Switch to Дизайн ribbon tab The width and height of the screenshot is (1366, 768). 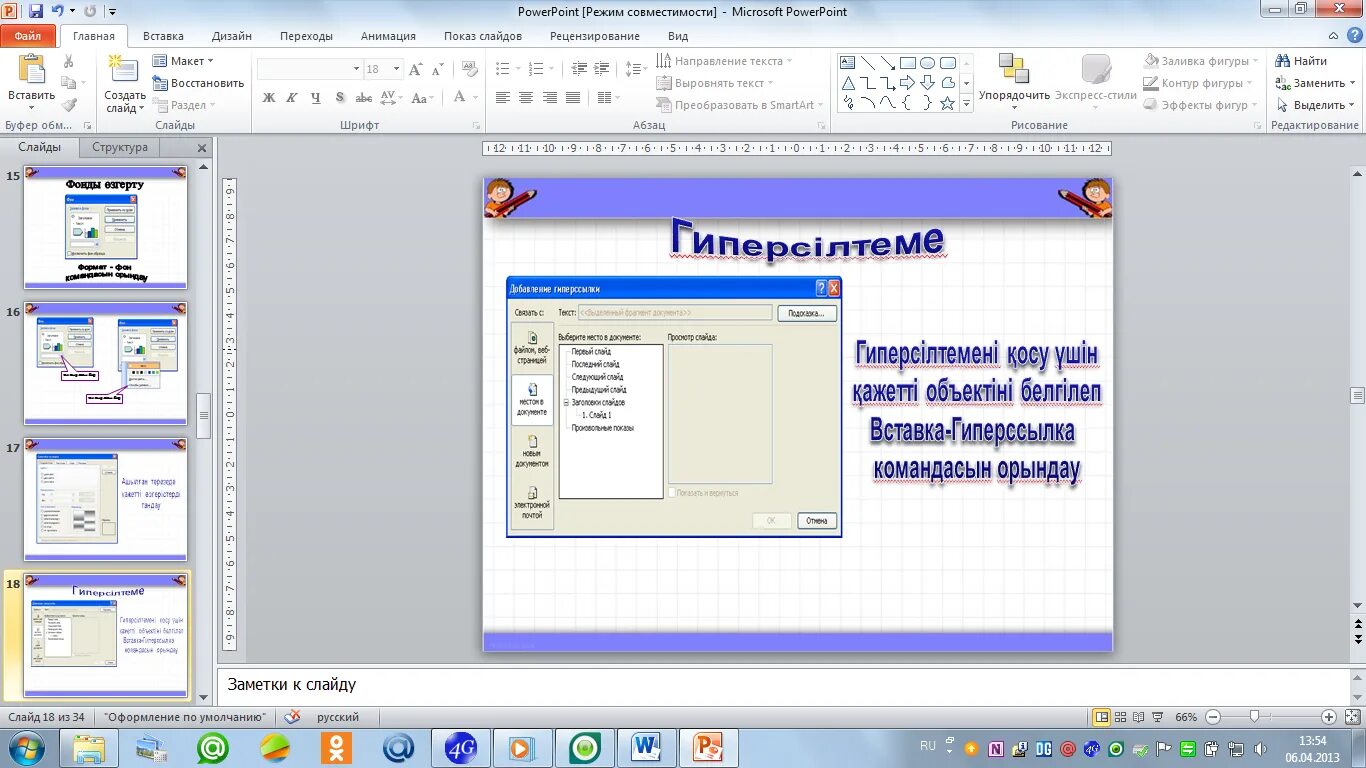point(231,36)
